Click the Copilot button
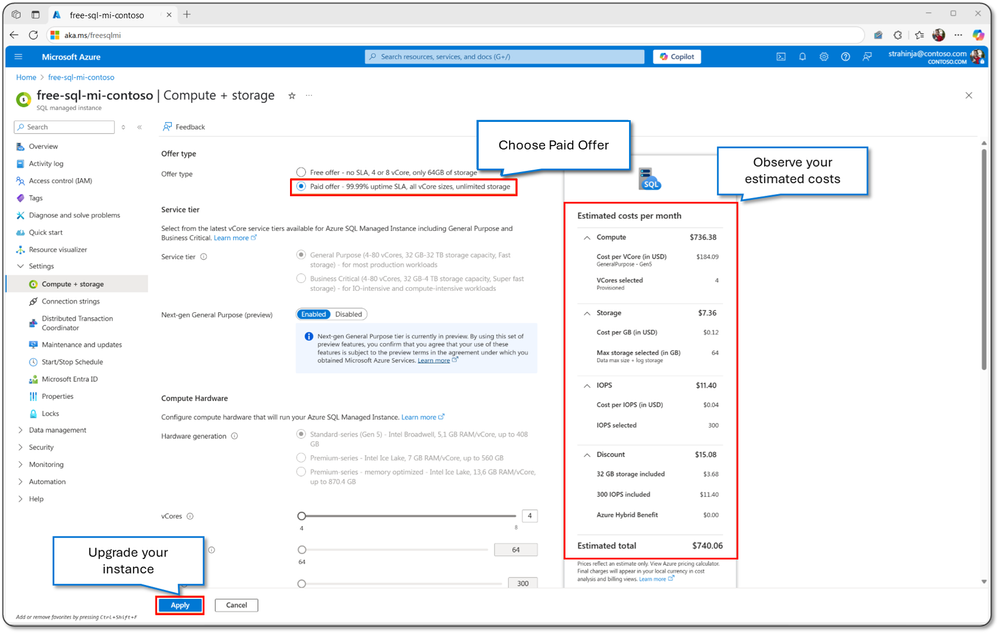 pyautogui.click(x=677, y=57)
